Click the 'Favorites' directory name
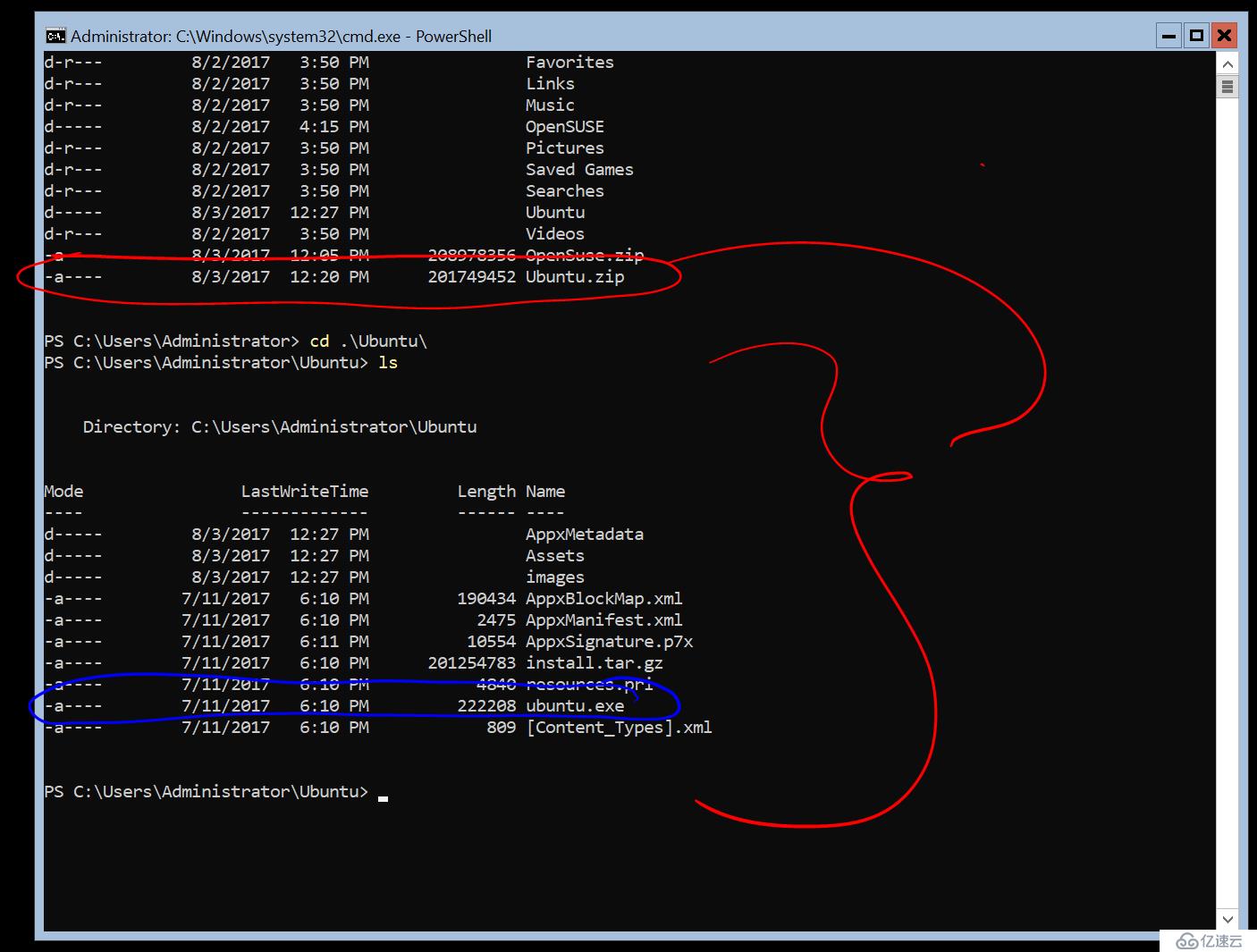This screenshot has height=952, width=1257. [x=569, y=63]
